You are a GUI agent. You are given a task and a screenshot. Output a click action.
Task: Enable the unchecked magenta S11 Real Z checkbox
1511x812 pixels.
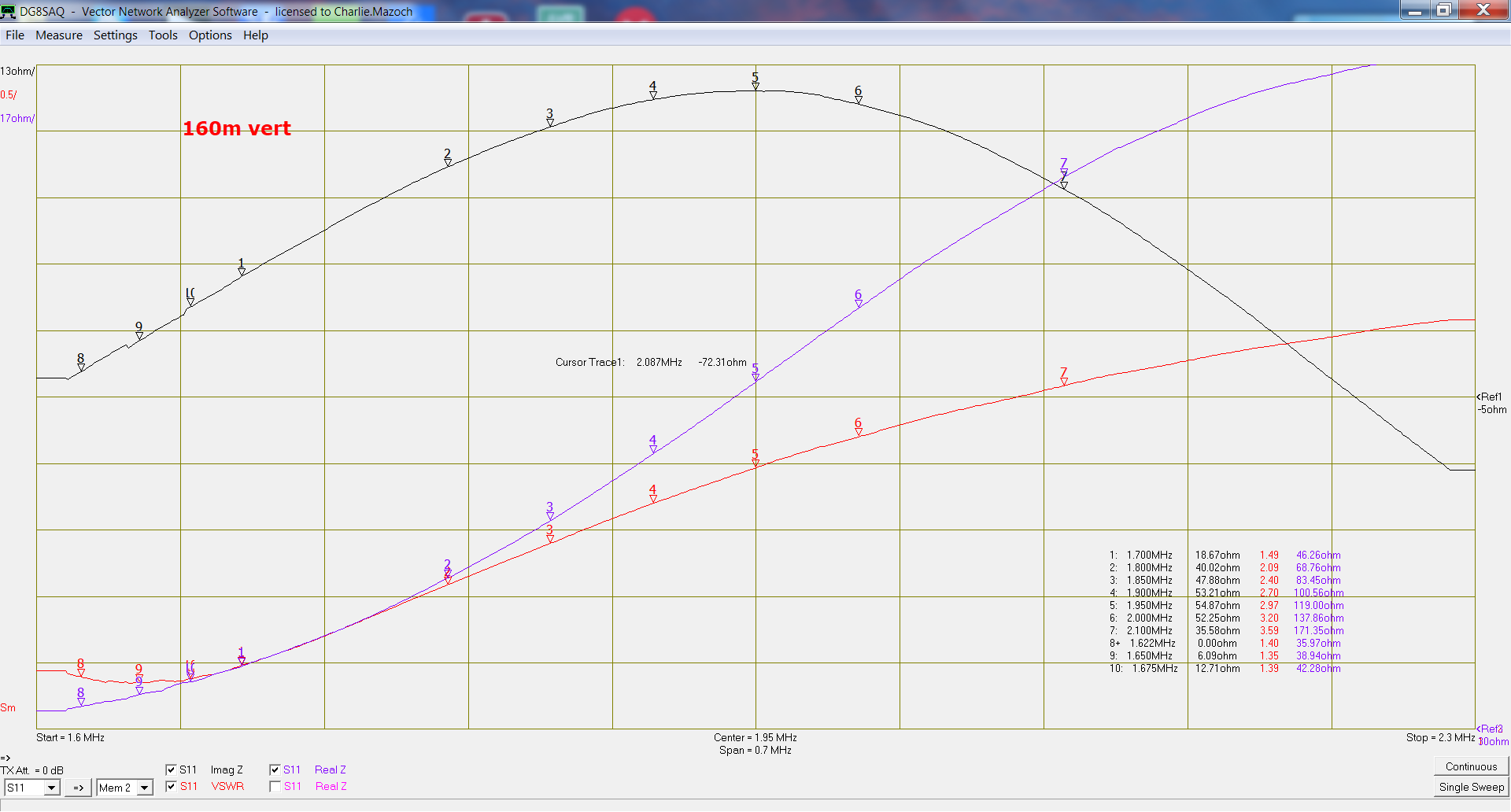click(x=275, y=786)
